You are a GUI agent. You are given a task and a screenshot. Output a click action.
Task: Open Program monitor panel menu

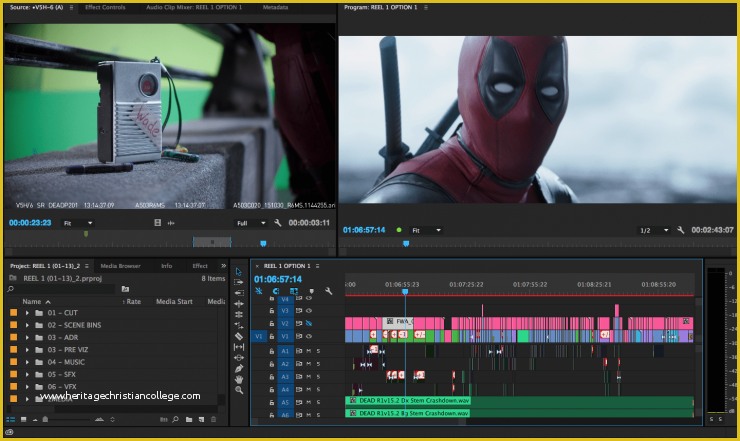pyautogui.click(x=426, y=7)
